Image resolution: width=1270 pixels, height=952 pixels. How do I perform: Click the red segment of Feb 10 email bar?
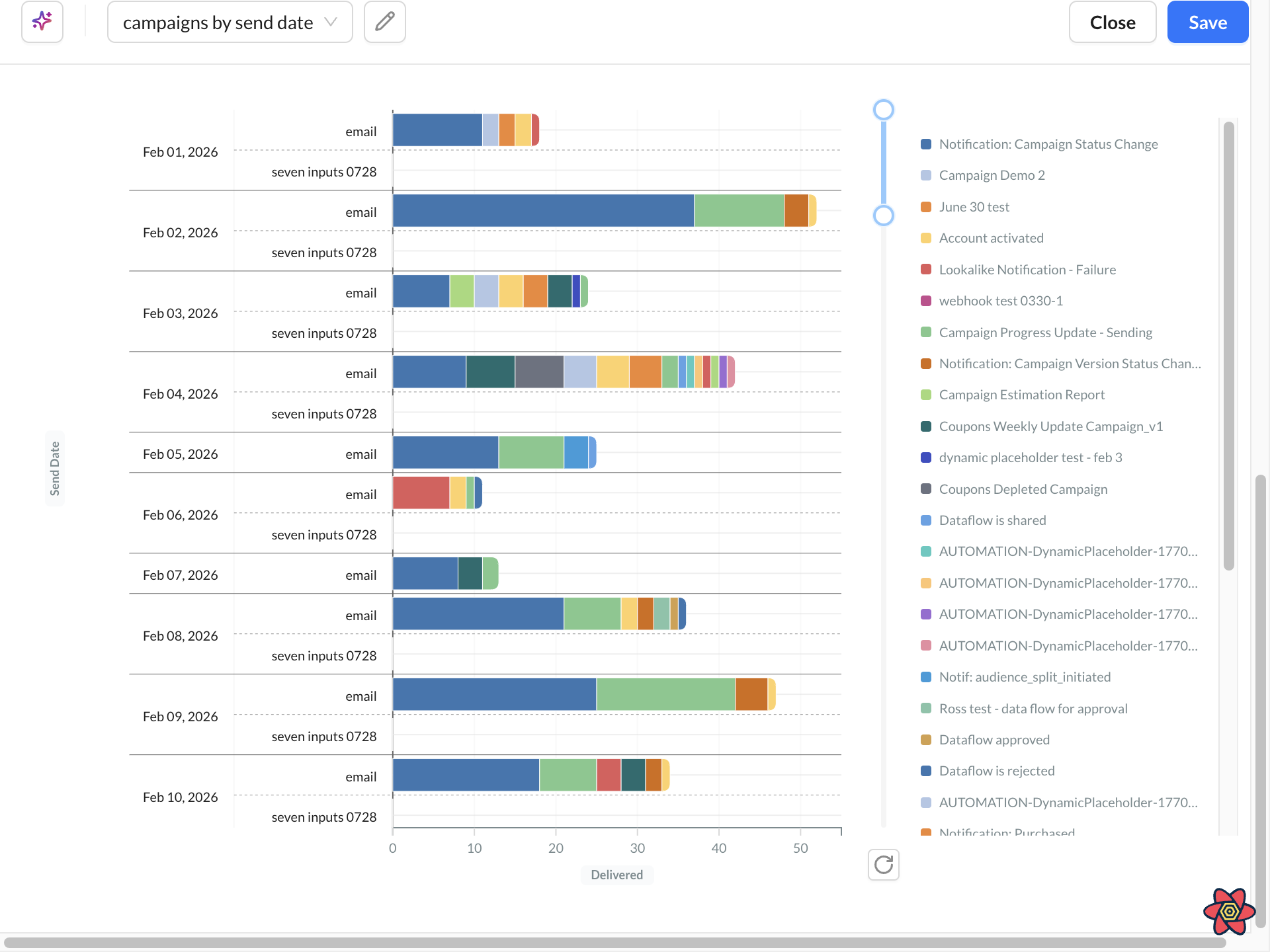click(609, 775)
